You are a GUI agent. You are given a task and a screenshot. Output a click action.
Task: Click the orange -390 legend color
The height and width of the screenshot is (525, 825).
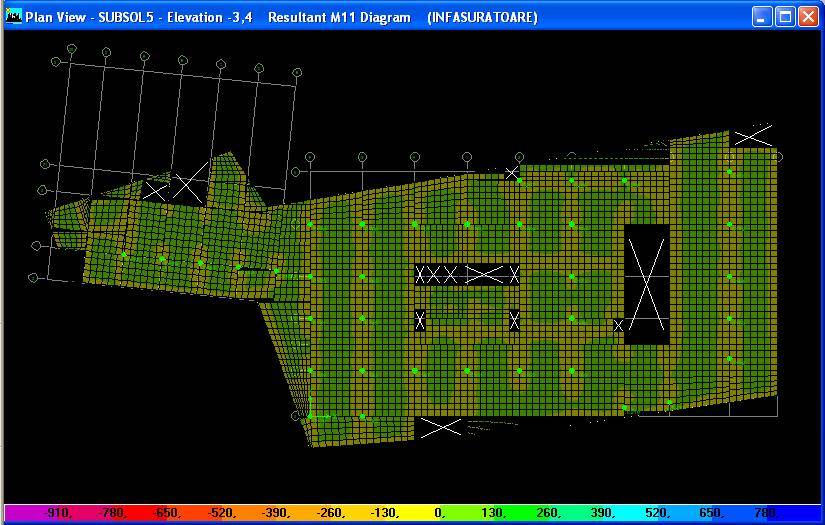point(275,513)
